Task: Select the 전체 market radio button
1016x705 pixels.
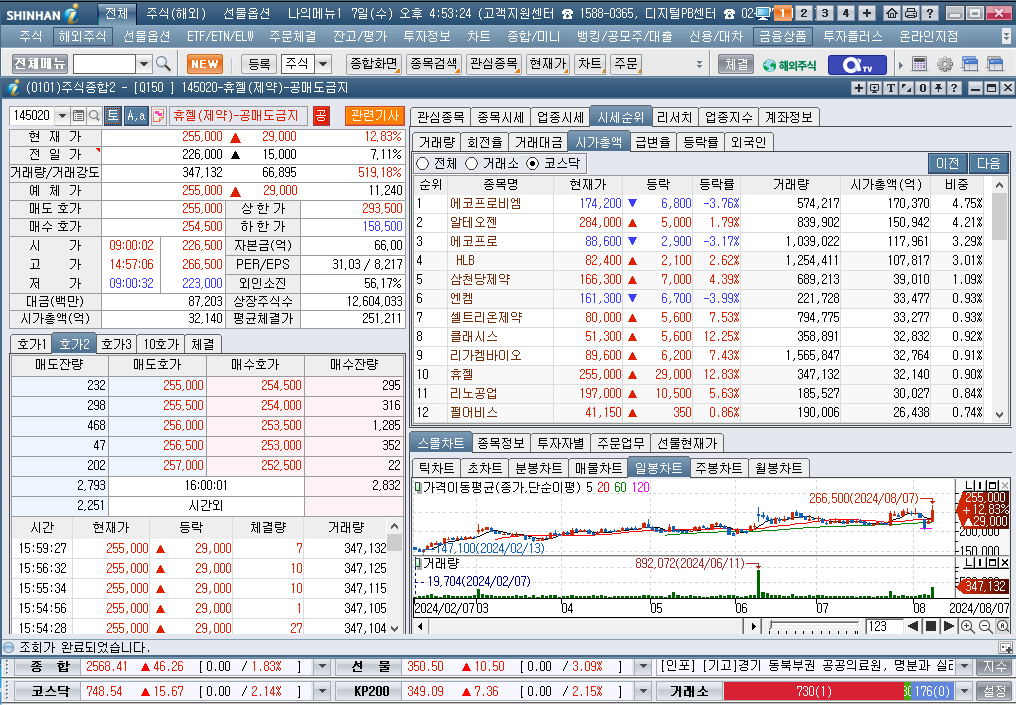Action: click(x=422, y=163)
